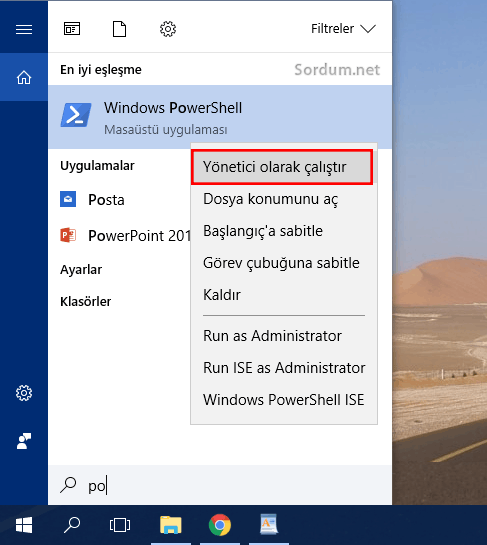
Task: Click in the search box containing 'po'
Action: click(x=220, y=485)
